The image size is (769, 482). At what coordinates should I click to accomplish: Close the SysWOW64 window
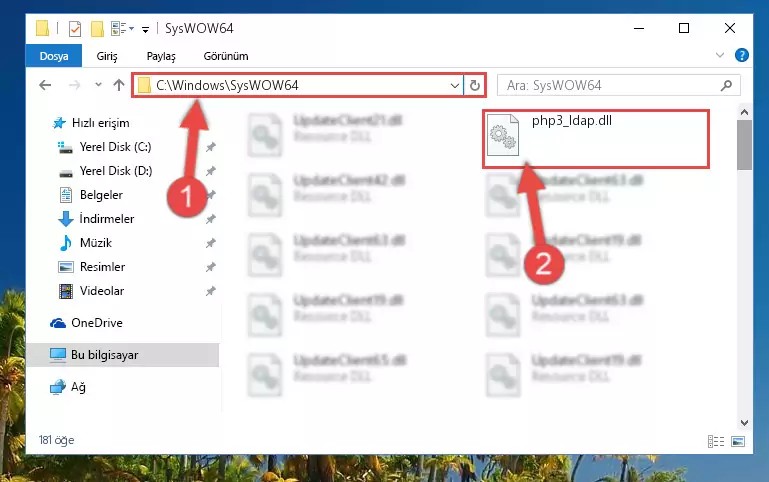pos(730,28)
